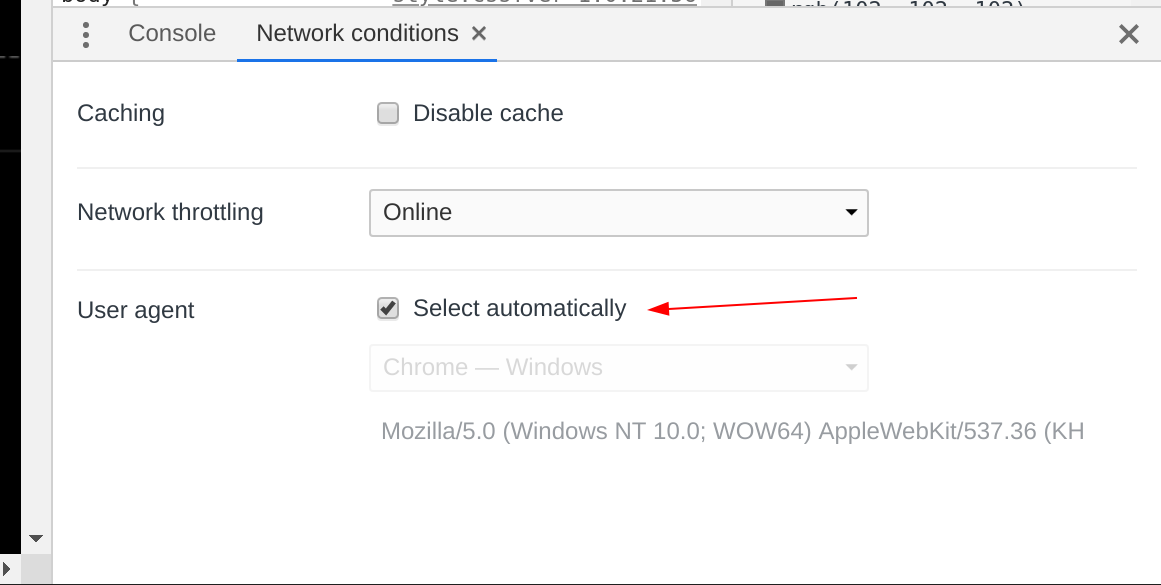Switch to the Console tab

coord(171,33)
